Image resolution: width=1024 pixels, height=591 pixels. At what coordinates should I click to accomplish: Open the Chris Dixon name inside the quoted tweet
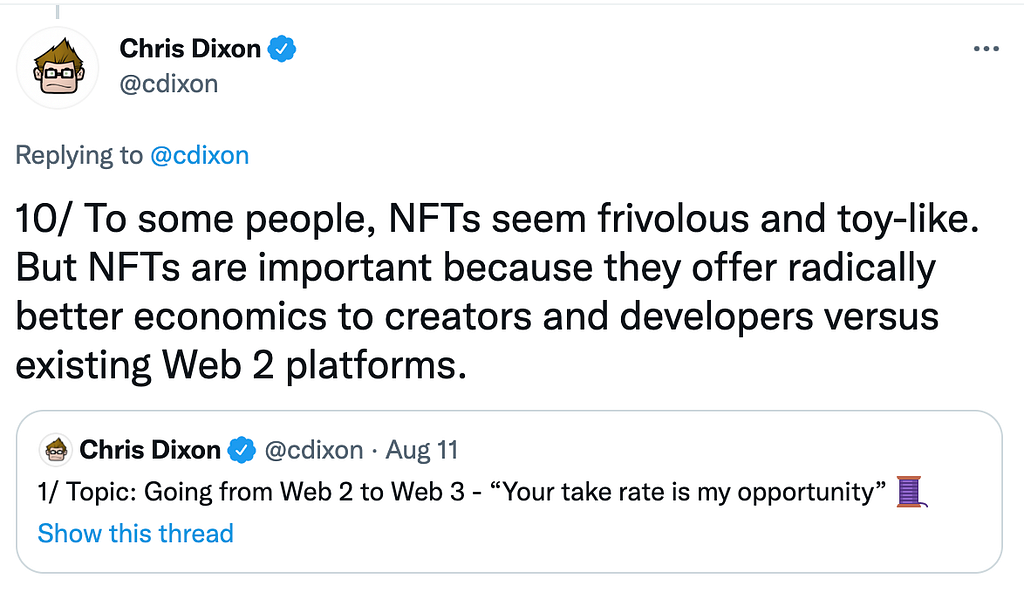tap(150, 450)
